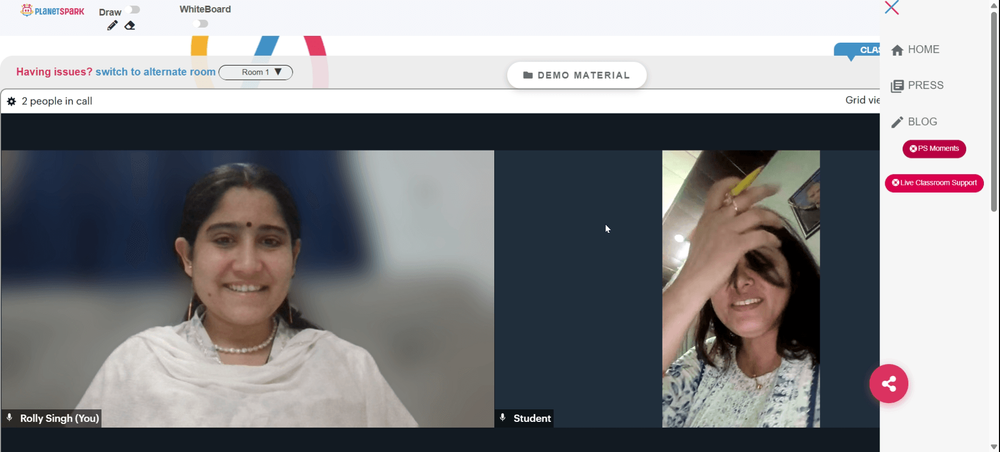Screen dimensions: 1000x452
Task: Click the Student microphone icon
Action: coord(503,418)
